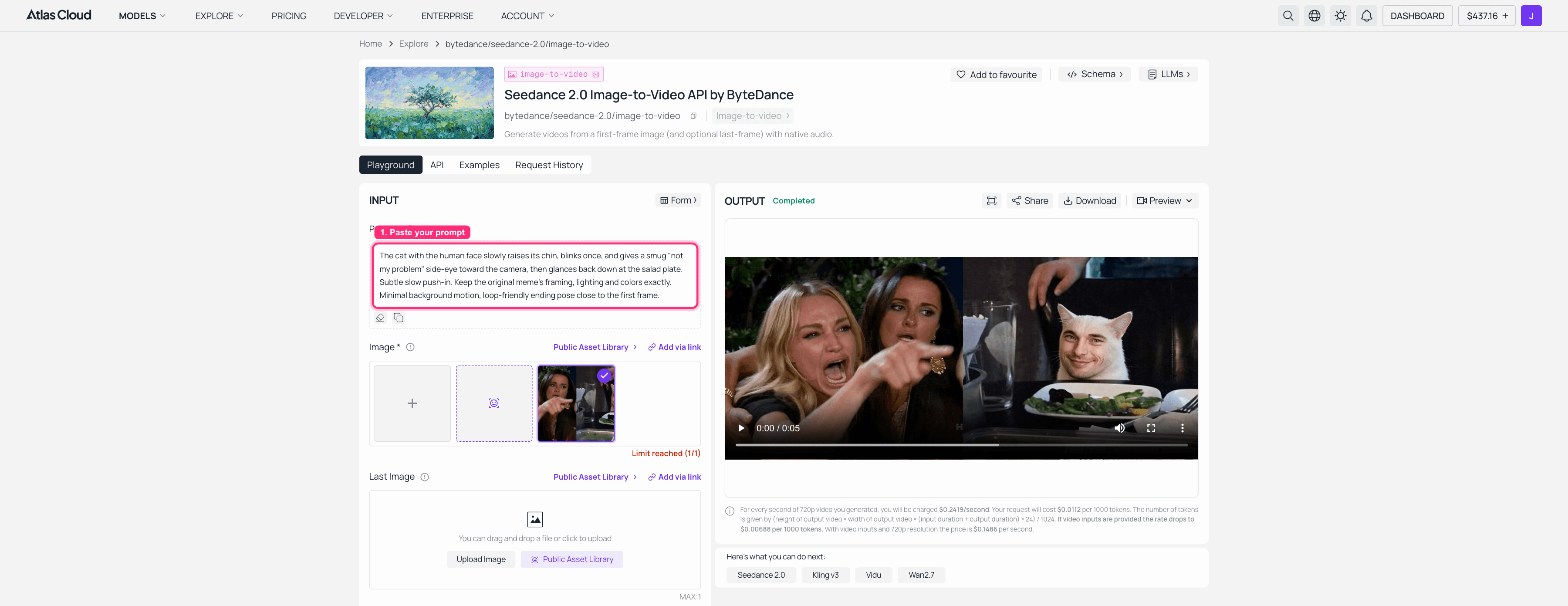Open the Schema panel
Image resolution: width=1568 pixels, height=606 pixels.
(1095, 74)
